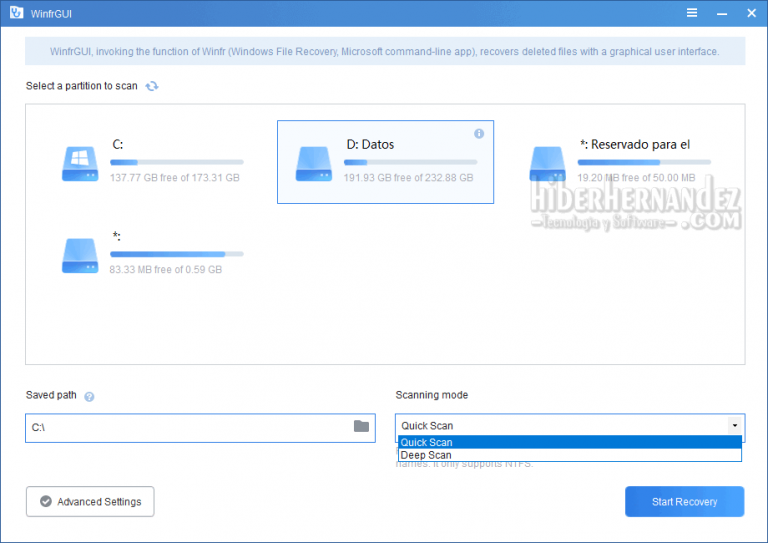
Task: Open Advanced Settings
Action: pyautogui.click(x=90, y=502)
